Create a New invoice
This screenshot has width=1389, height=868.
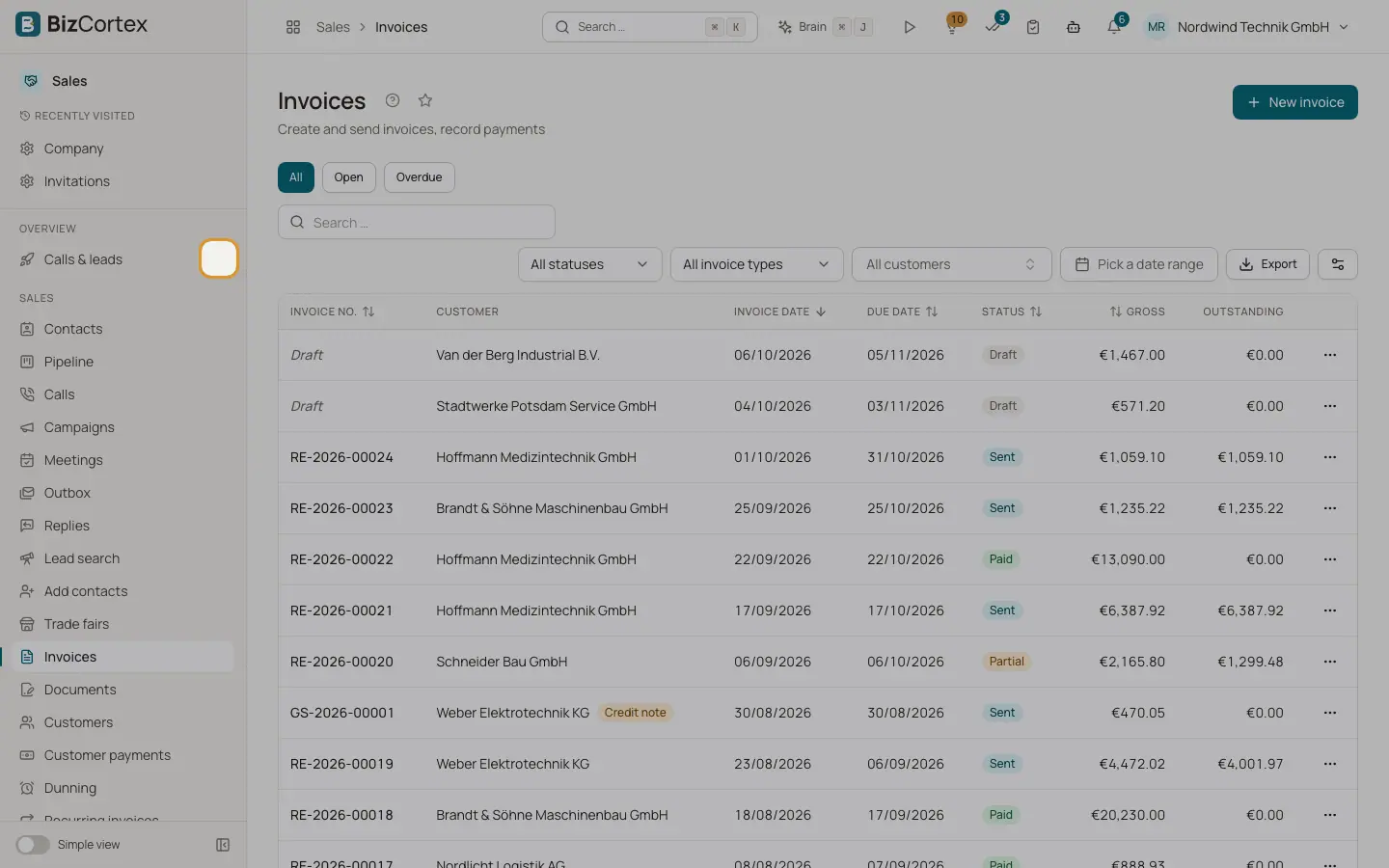pos(1295,102)
